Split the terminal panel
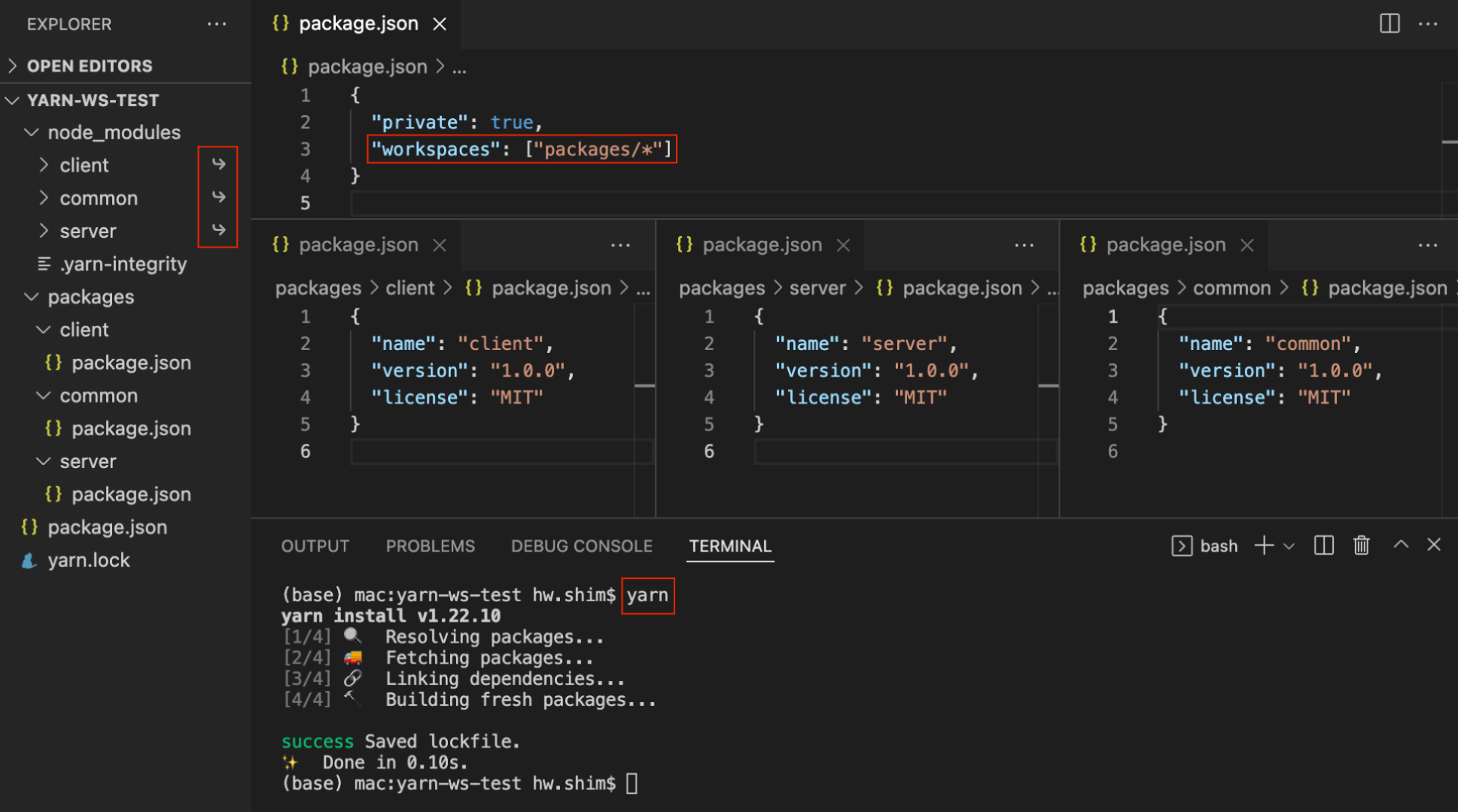This screenshot has height=812, width=1458. click(x=1323, y=546)
